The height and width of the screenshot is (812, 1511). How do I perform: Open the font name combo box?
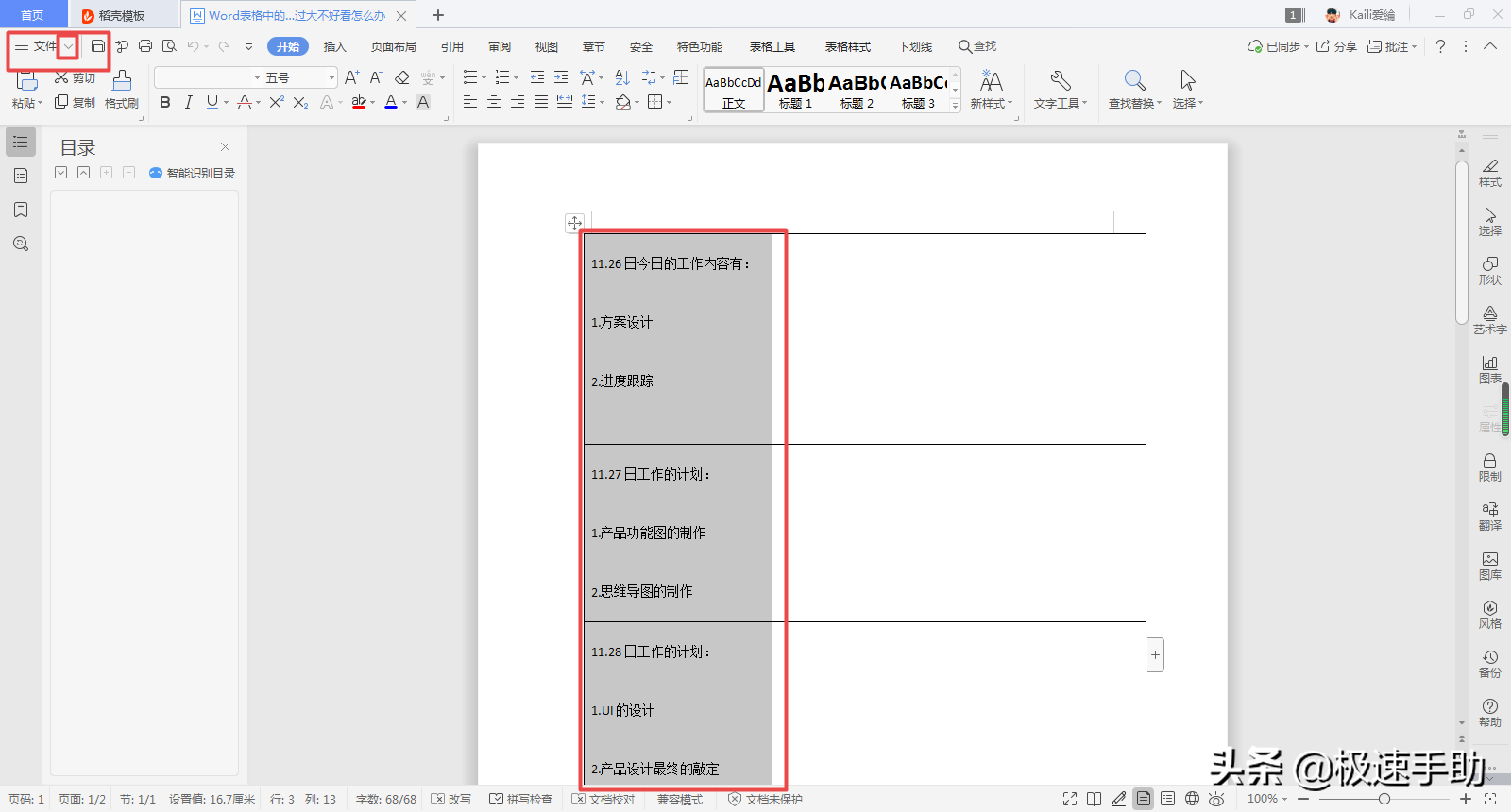(208, 77)
